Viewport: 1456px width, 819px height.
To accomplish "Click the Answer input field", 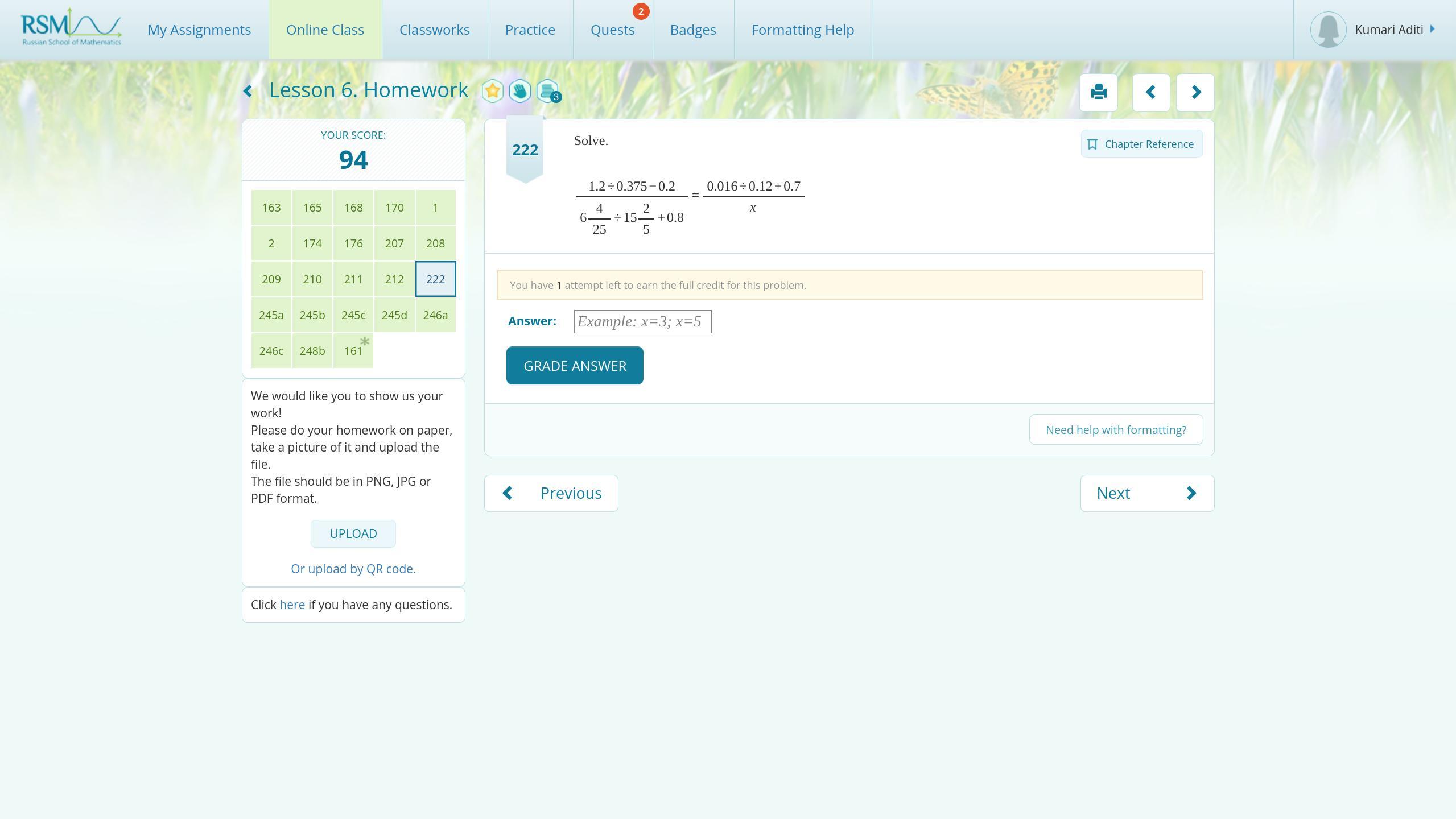I will point(642,321).
